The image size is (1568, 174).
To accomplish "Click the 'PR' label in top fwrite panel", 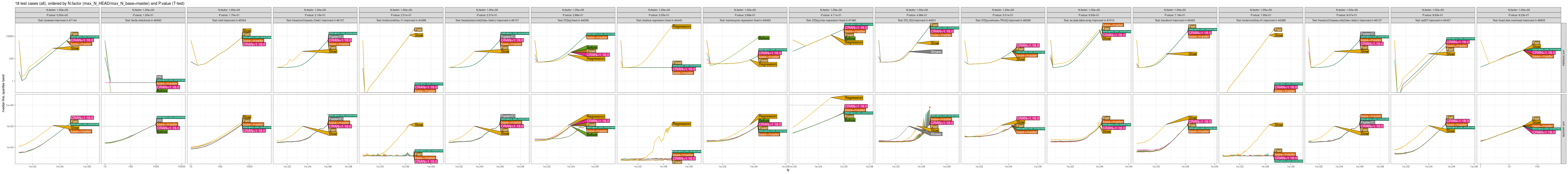I will (x=159, y=77).
